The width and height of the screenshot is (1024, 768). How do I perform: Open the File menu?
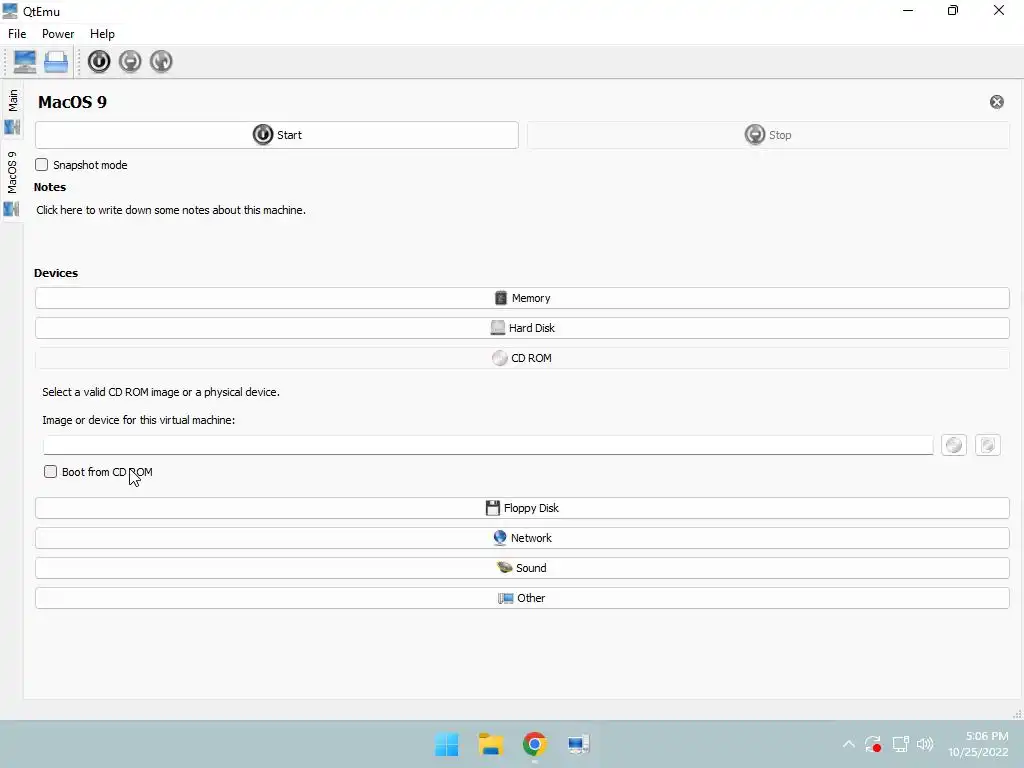(x=17, y=34)
